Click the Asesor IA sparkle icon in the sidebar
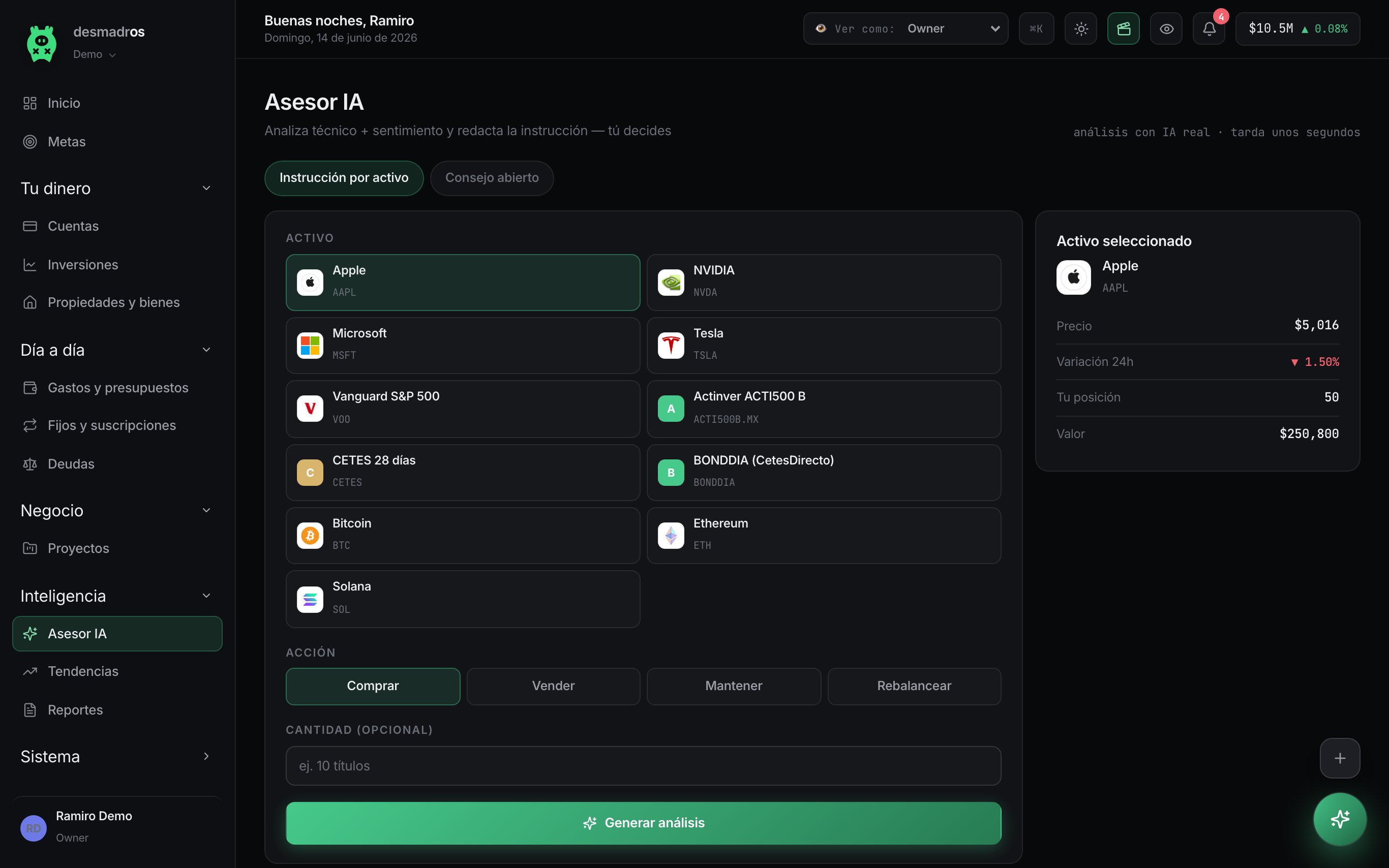 (30, 634)
